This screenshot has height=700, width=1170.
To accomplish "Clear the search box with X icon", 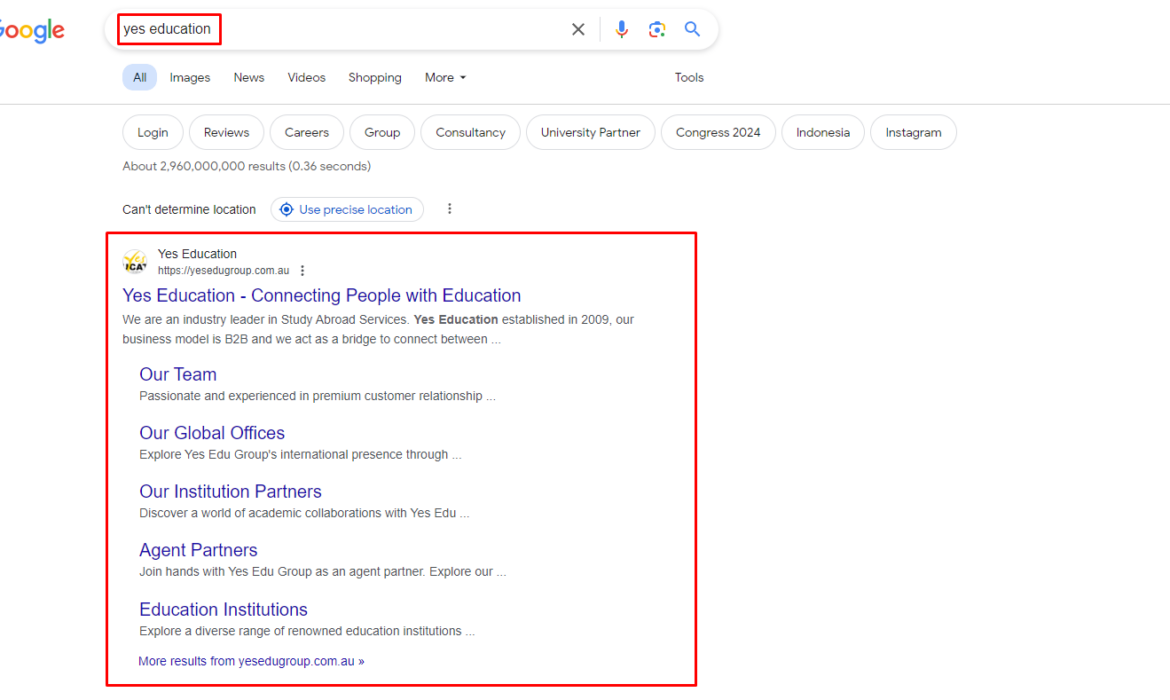I will click(x=578, y=29).
